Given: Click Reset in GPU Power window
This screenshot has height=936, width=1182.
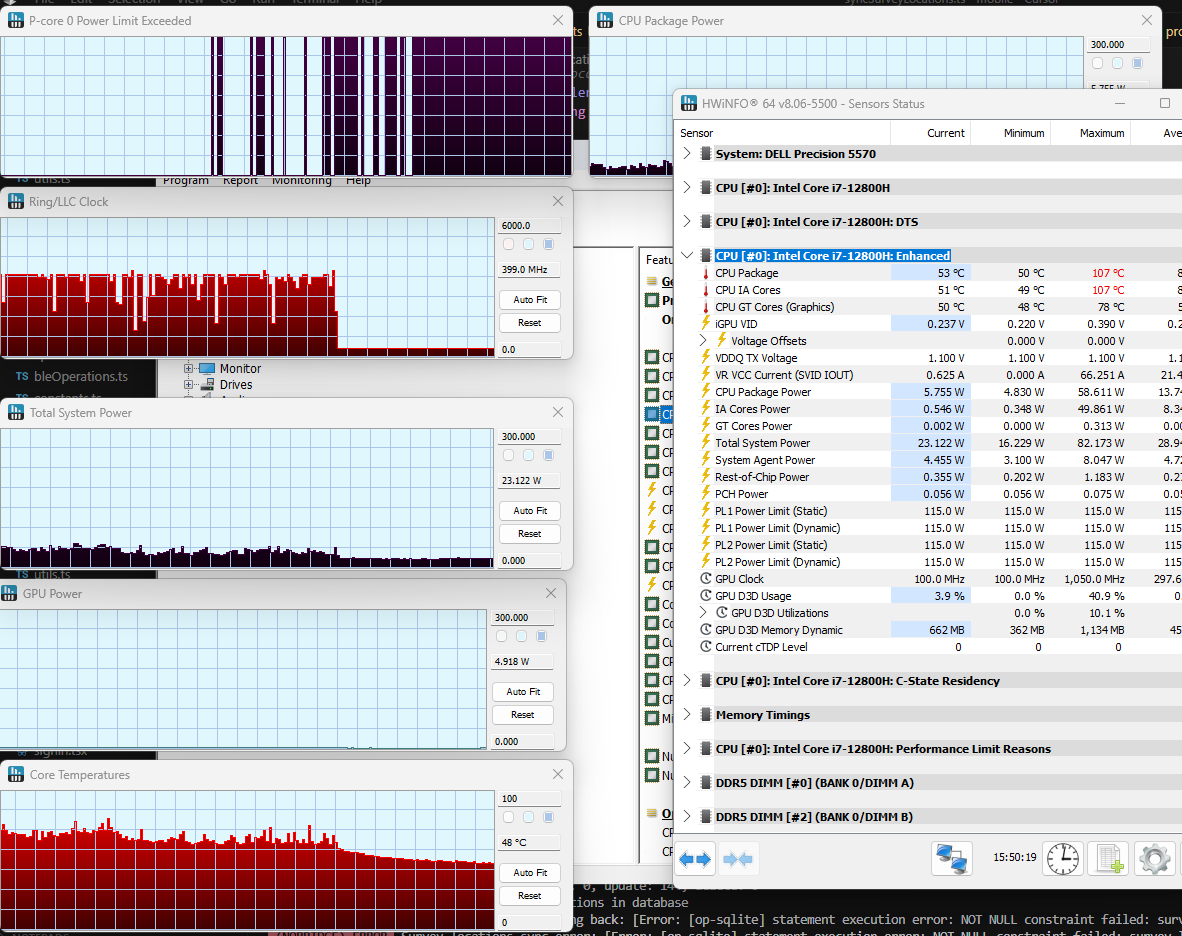Looking at the screenshot, I should [523, 714].
